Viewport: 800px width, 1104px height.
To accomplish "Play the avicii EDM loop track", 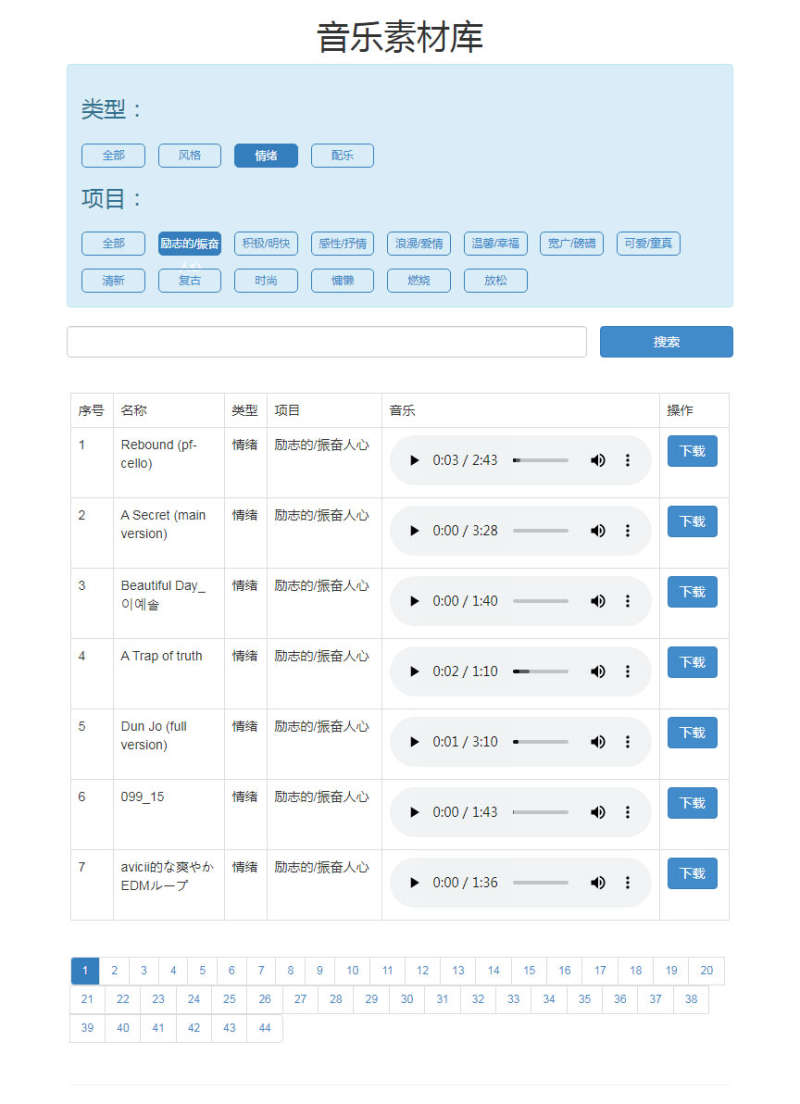I will [x=415, y=883].
